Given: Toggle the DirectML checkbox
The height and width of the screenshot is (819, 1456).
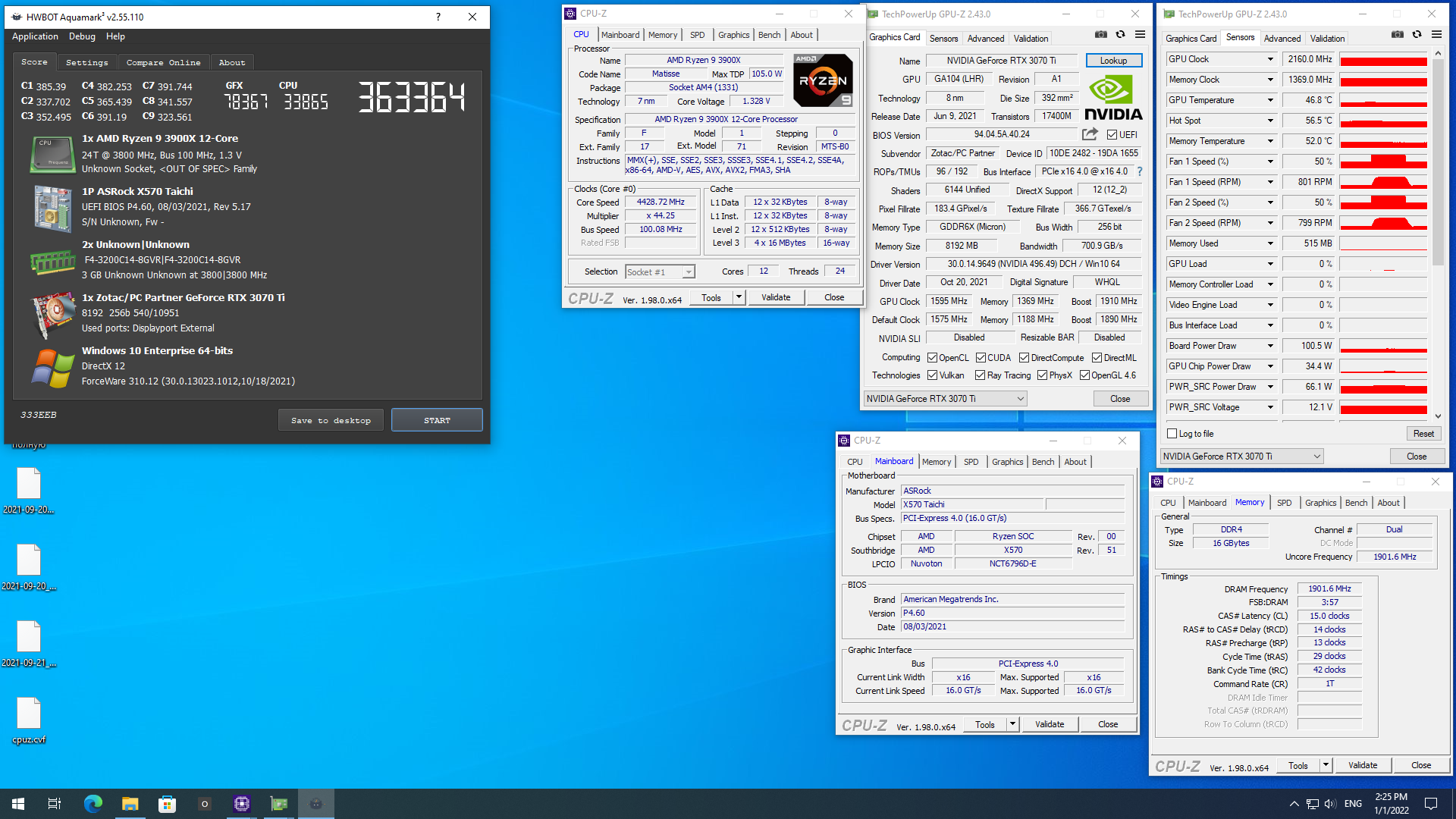Looking at the screenshot, I should (1097, 358).
